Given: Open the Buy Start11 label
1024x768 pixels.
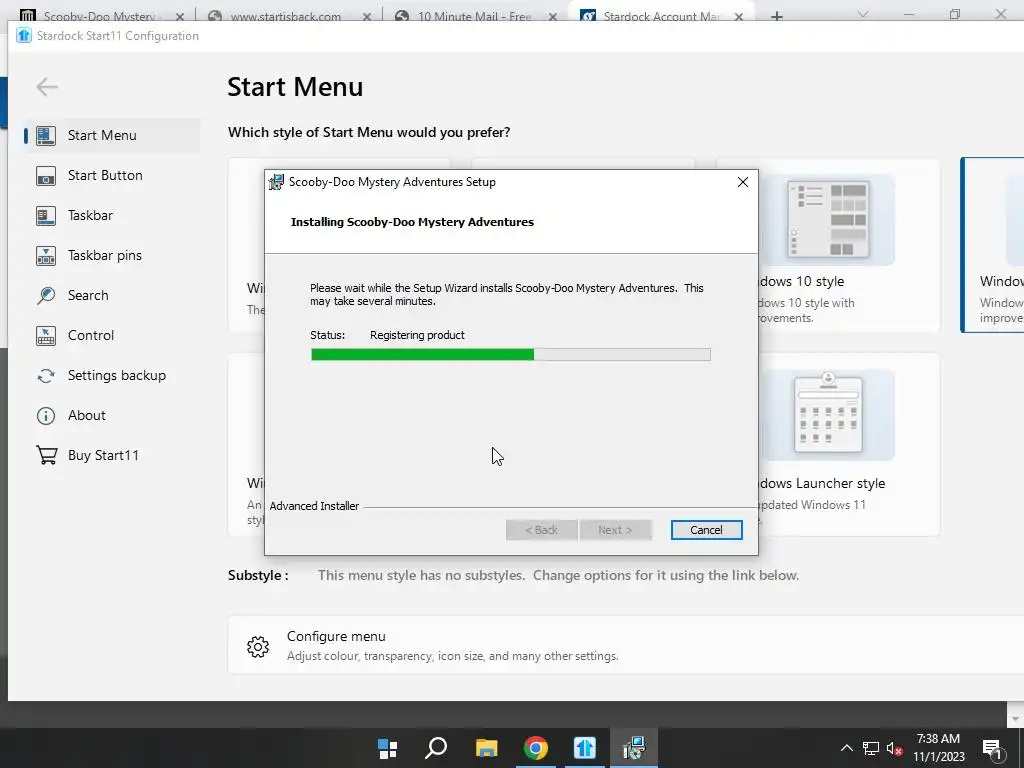Looking at the screenshot, I should pos(103,455).
